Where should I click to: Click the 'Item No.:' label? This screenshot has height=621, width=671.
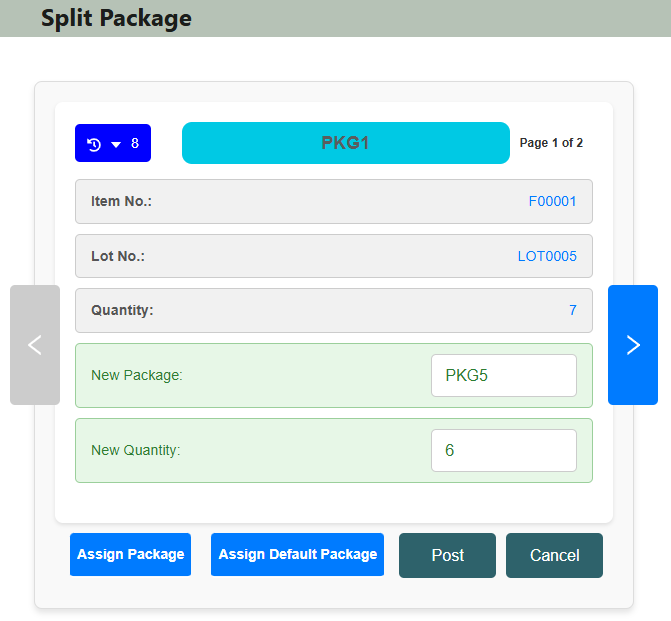[121, 201]
